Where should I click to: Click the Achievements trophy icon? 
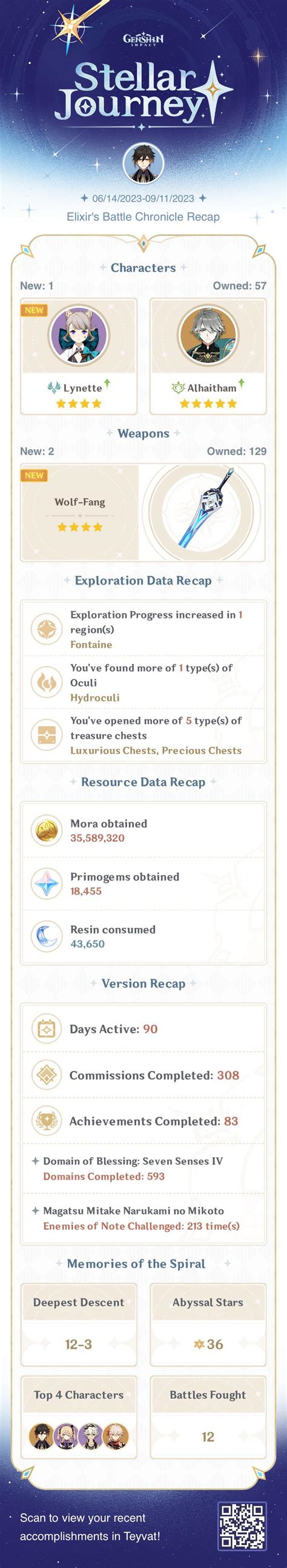click(x=46, y=1121)
